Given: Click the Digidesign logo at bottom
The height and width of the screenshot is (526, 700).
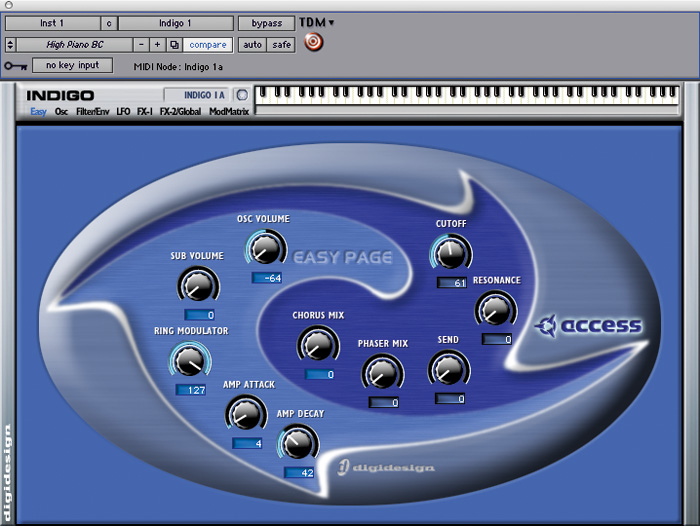Looking at the screenshot, I should pyautogui.click(x=386, y=467).
